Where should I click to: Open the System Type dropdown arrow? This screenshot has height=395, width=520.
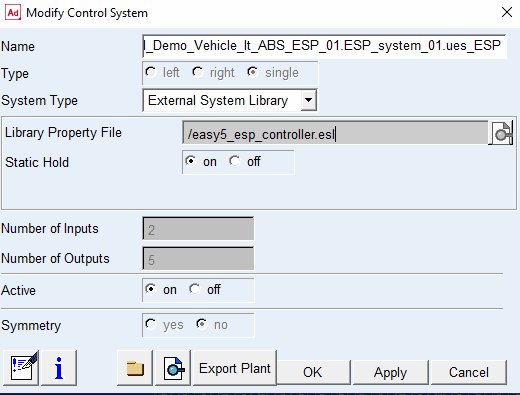pos(308,100)
